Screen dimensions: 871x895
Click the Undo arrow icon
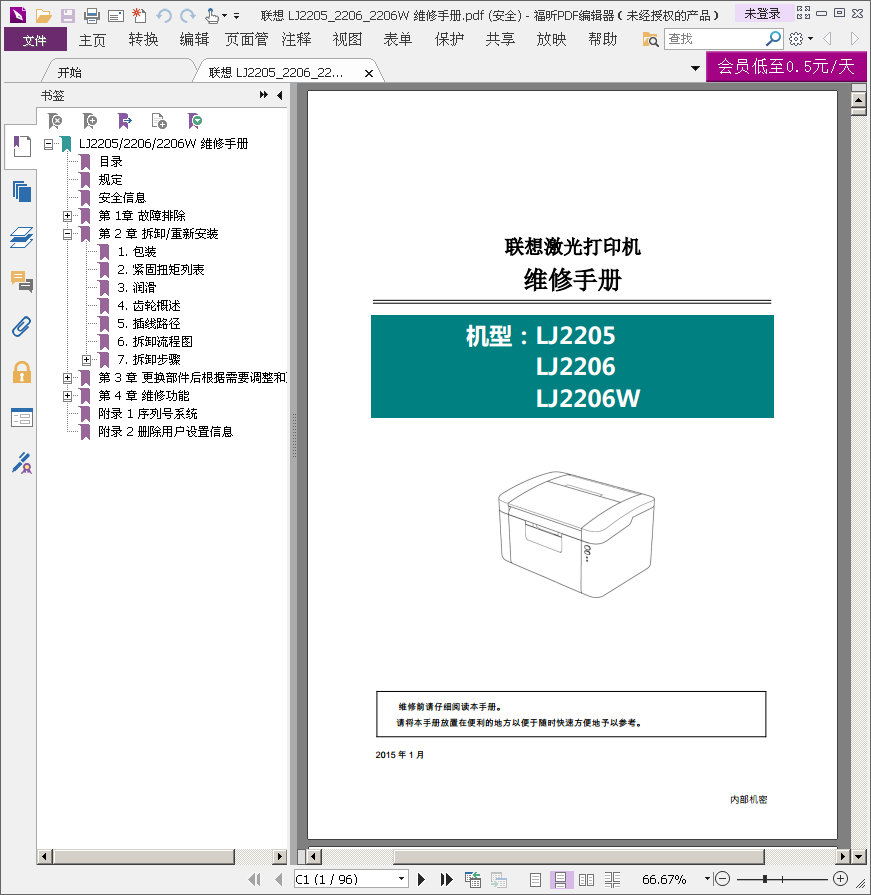[164, 15]
